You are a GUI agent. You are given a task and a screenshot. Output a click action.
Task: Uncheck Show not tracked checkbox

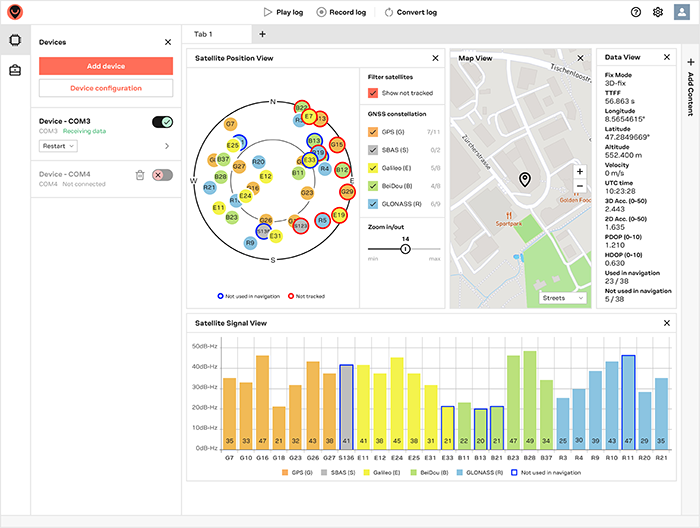374,93
